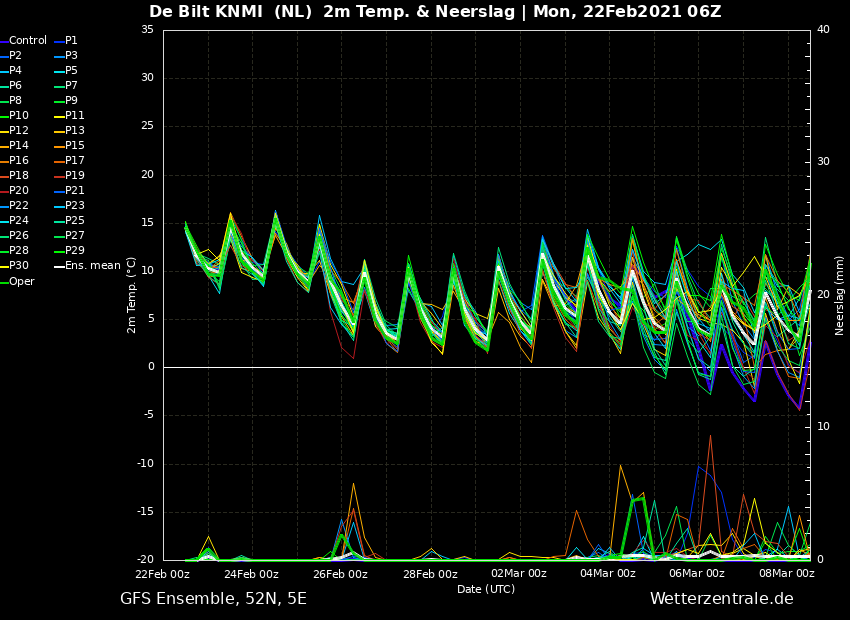850x620 pixels.
Task: Click the chart title De Bilt KNMI
Action: pos(209,11)
